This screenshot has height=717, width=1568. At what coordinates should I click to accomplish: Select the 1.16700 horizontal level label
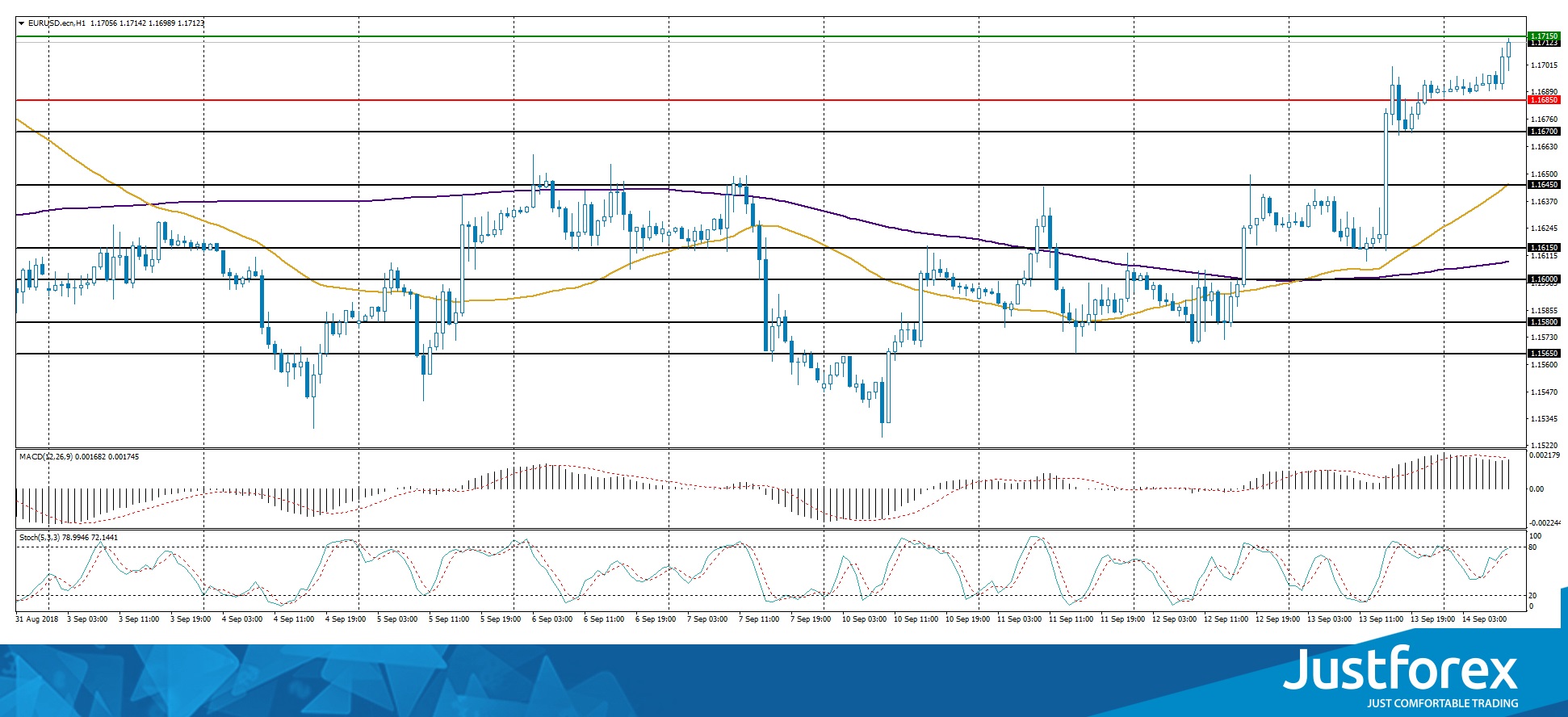(1544, 132)
